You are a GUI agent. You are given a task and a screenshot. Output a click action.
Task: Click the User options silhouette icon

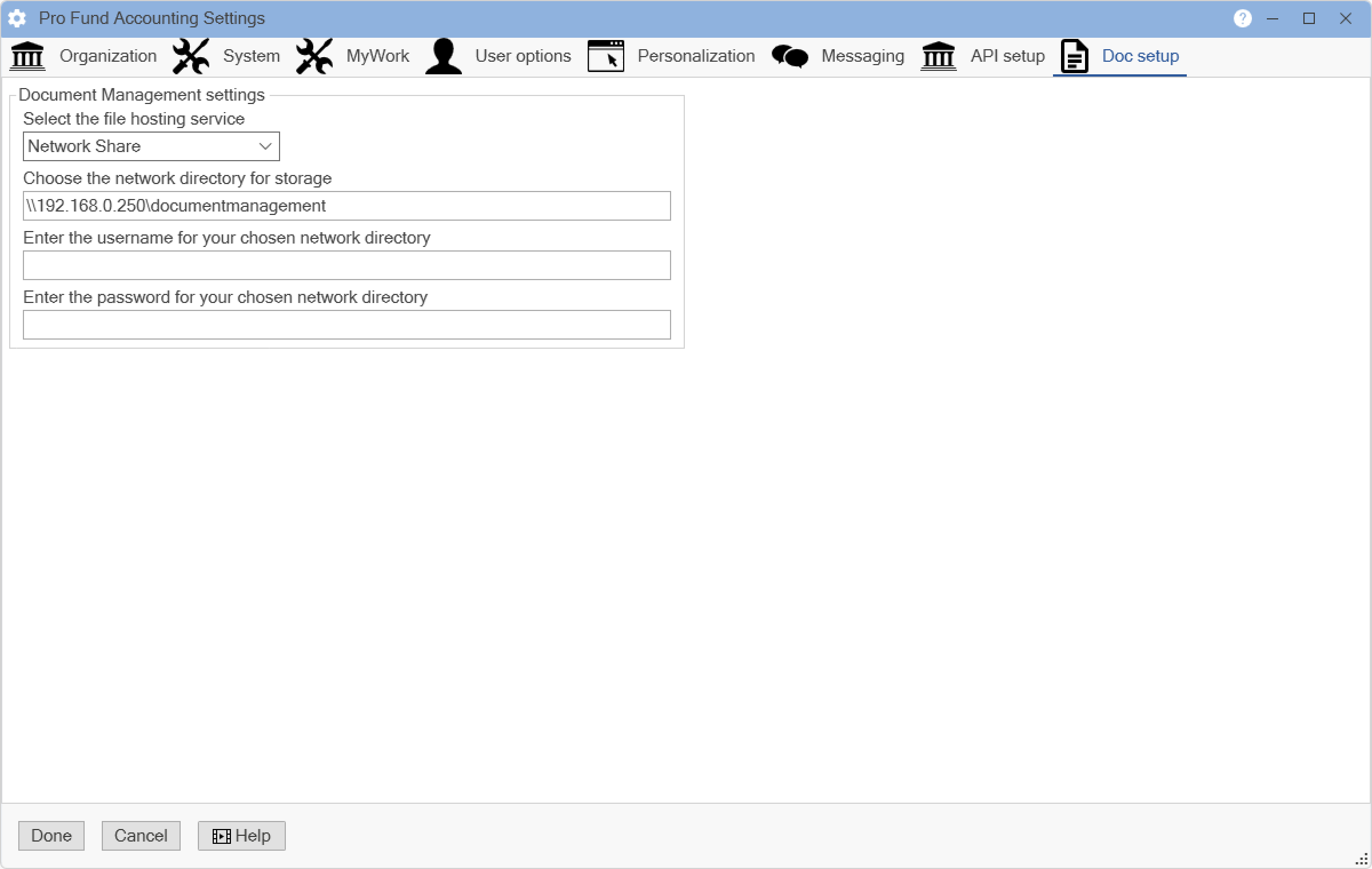444,56
